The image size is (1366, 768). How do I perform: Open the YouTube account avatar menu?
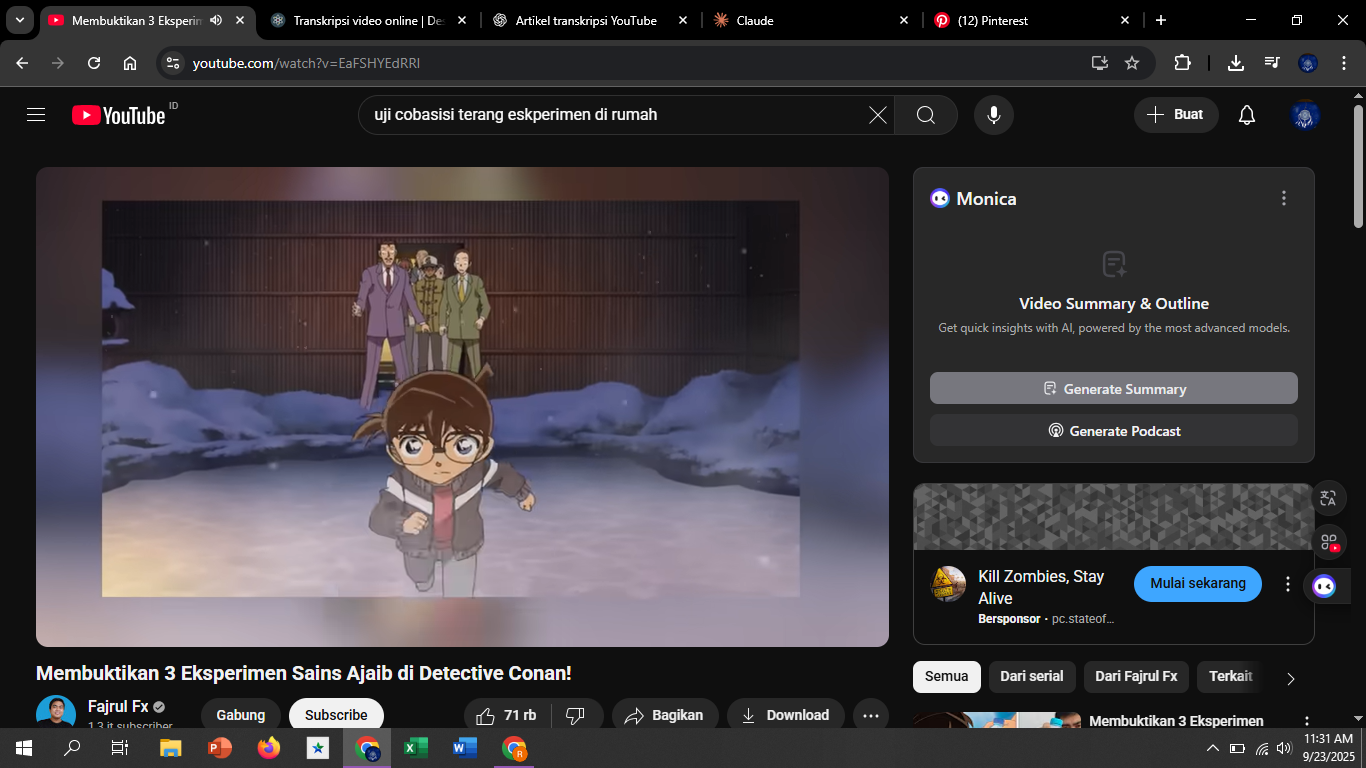1306,115
